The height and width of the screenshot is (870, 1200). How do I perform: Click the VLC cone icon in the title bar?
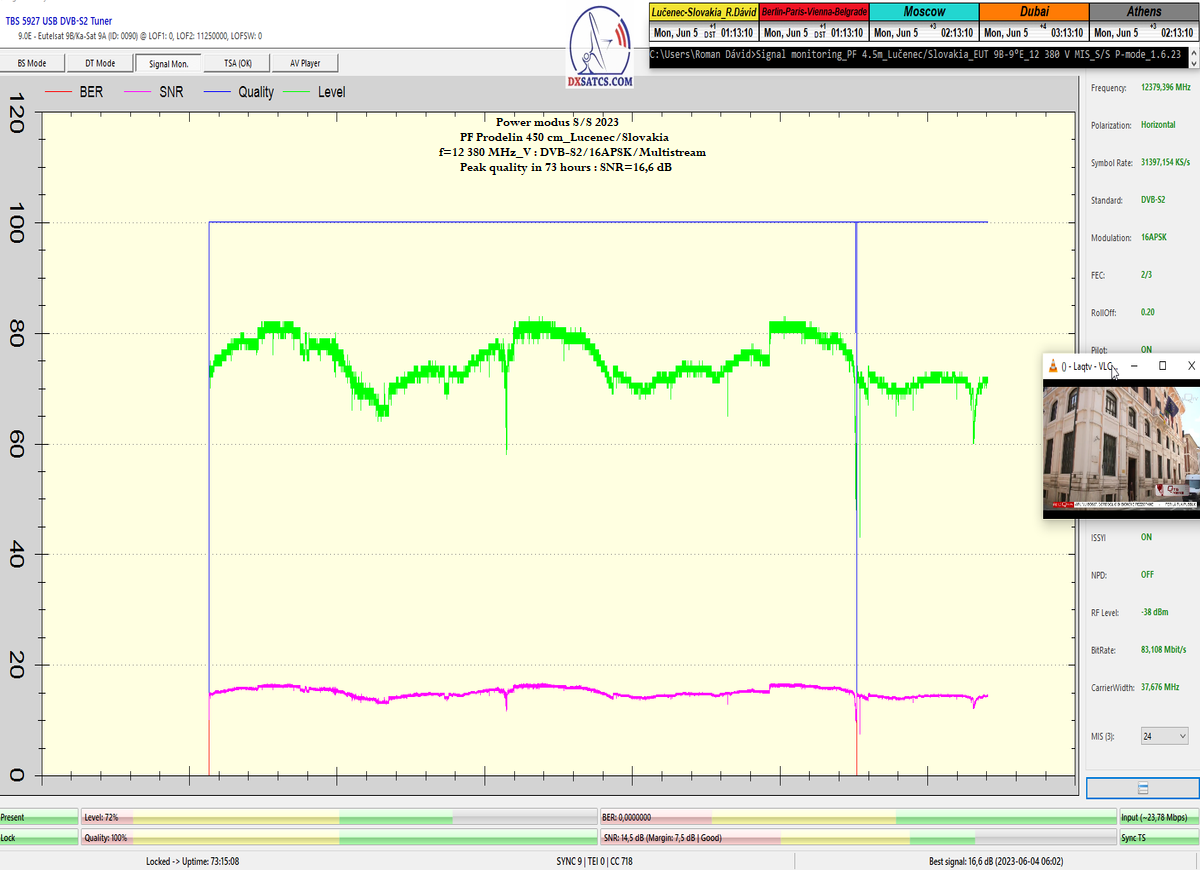coord(1051,366)
